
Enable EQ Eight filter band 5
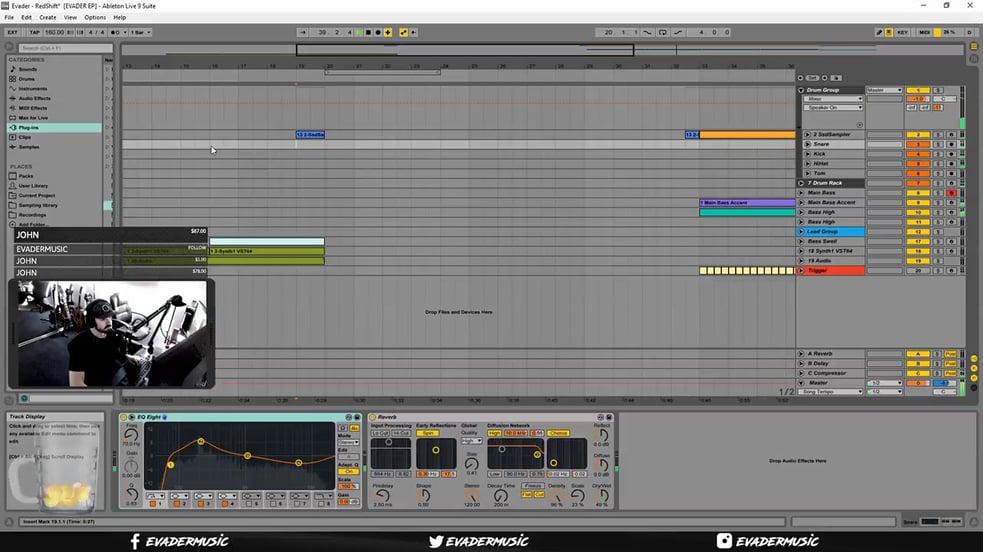pyautogui.click(x=249, y=504)
